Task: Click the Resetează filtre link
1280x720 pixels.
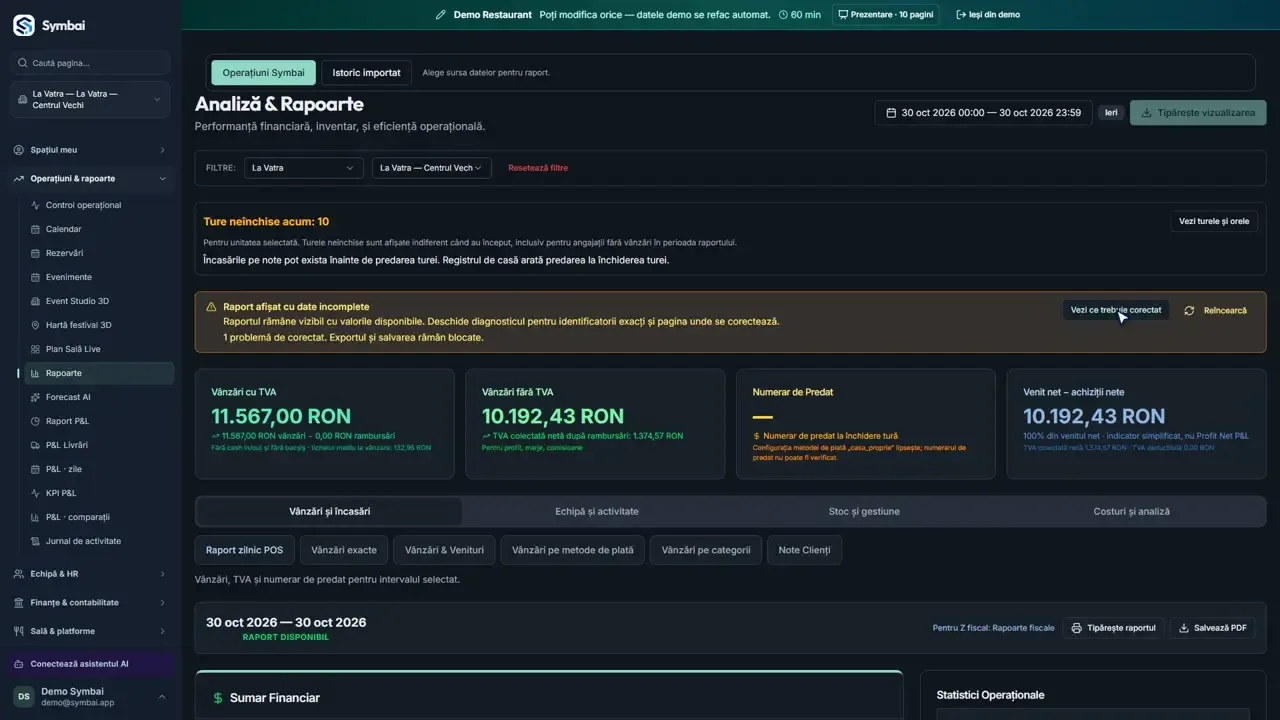Action: 538,168
